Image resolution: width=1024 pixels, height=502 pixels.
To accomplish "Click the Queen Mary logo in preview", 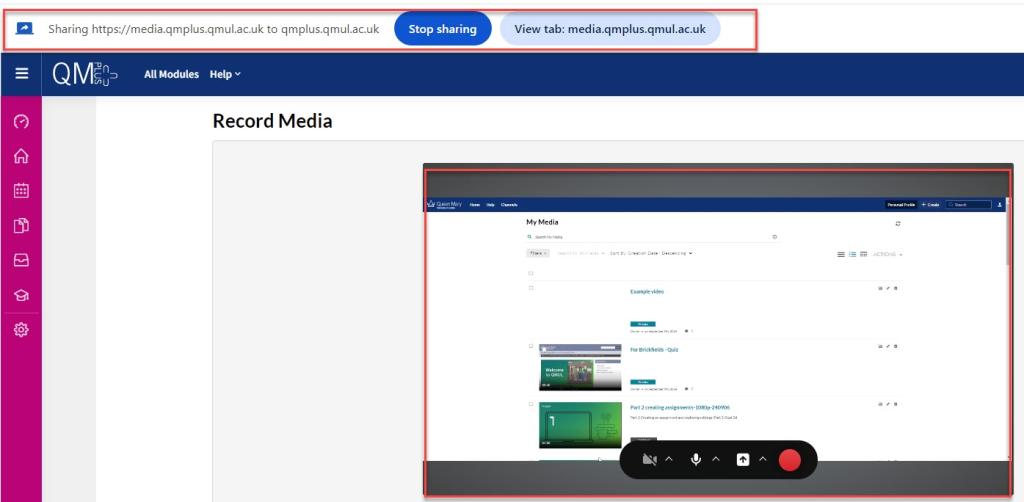I will pyautogui.click(x=444, y=204).
